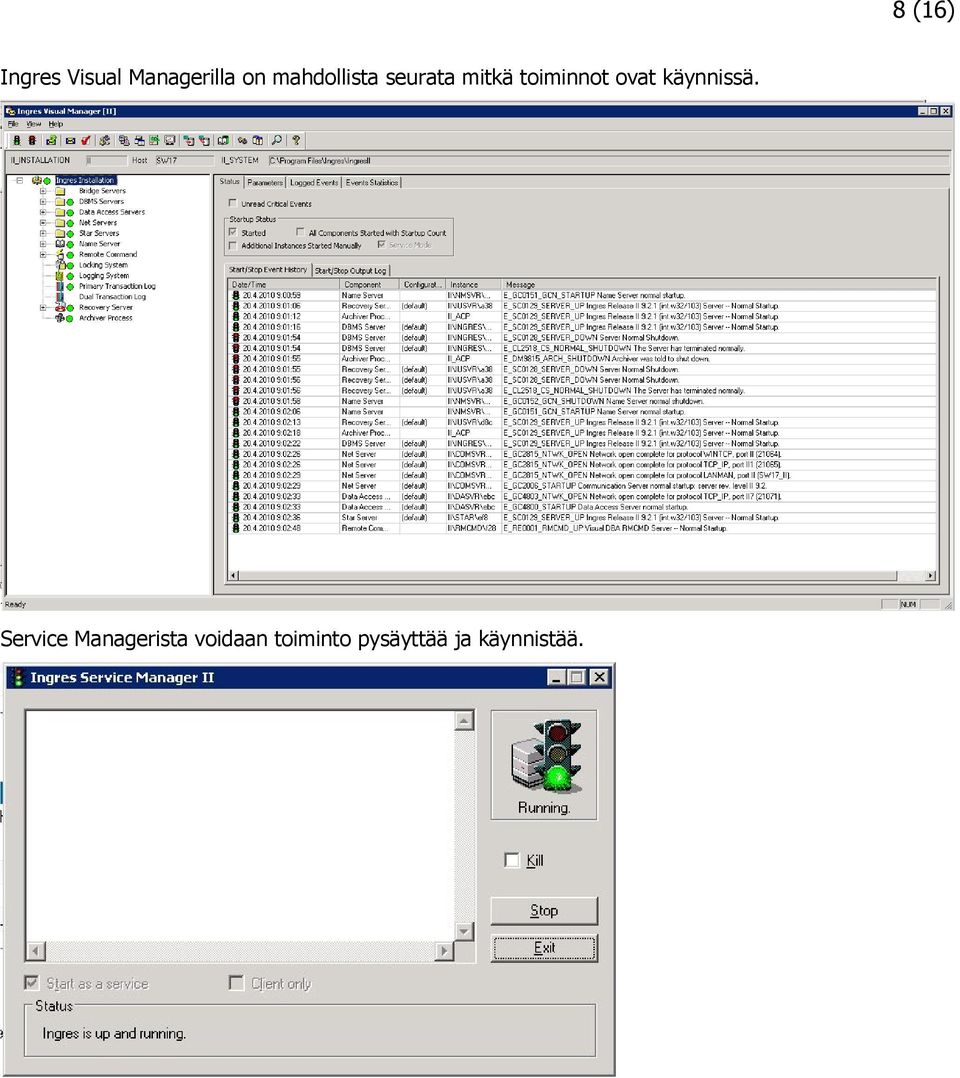Enable the Kill checkbox in Service Manager
Image resolution: width=960 pixels, height=1078 pixels.
point(512,860)
